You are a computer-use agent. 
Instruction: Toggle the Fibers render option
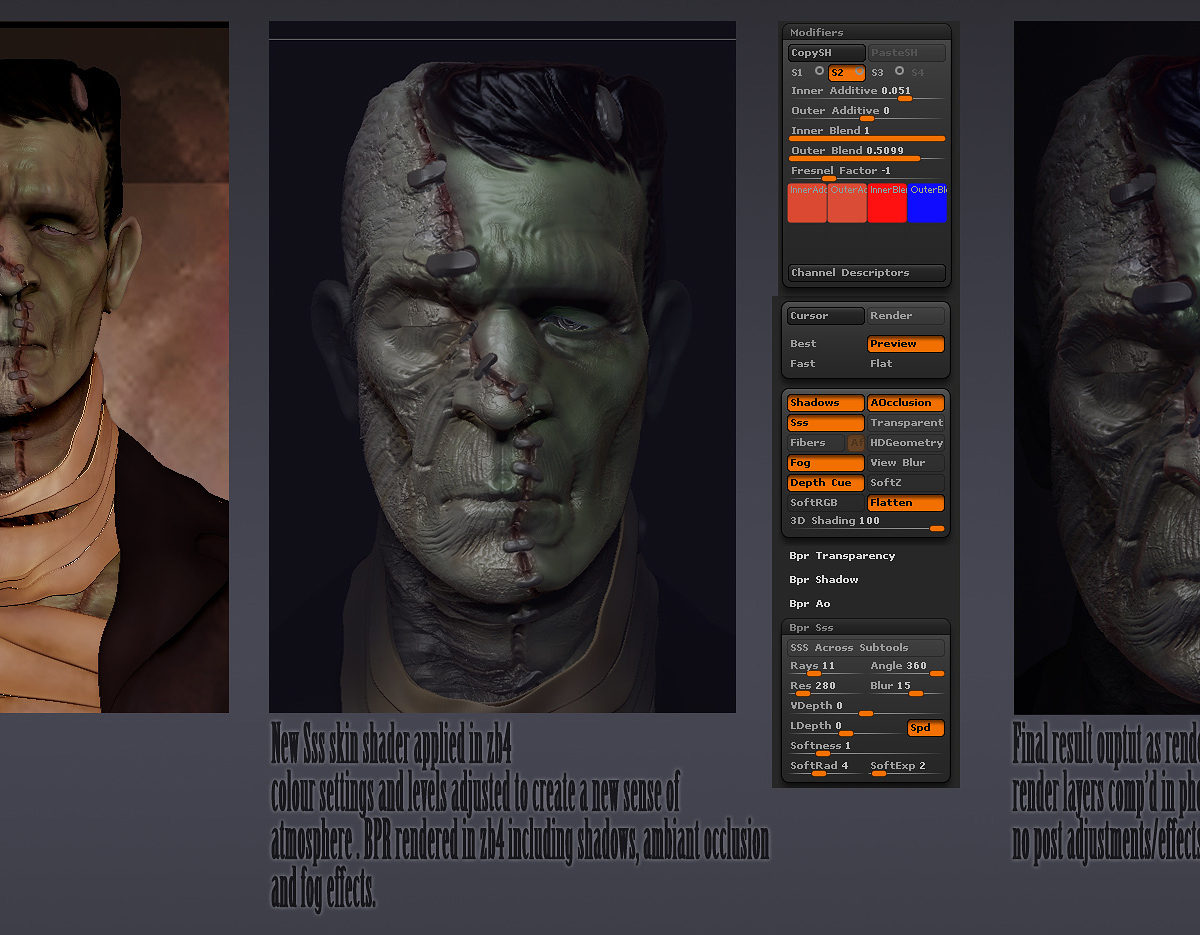(816, 443)
